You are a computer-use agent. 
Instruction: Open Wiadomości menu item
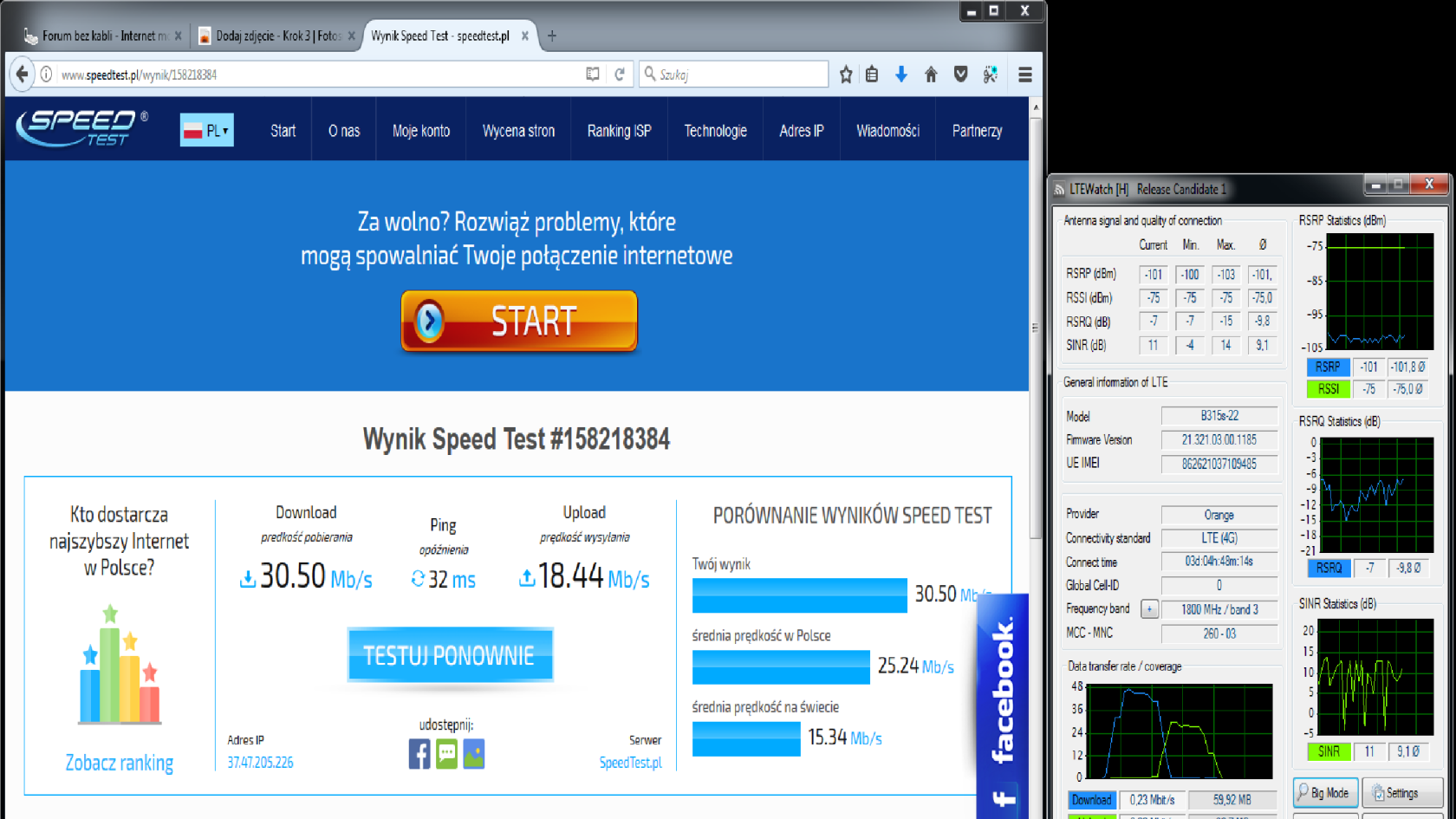tap(887, 131)
